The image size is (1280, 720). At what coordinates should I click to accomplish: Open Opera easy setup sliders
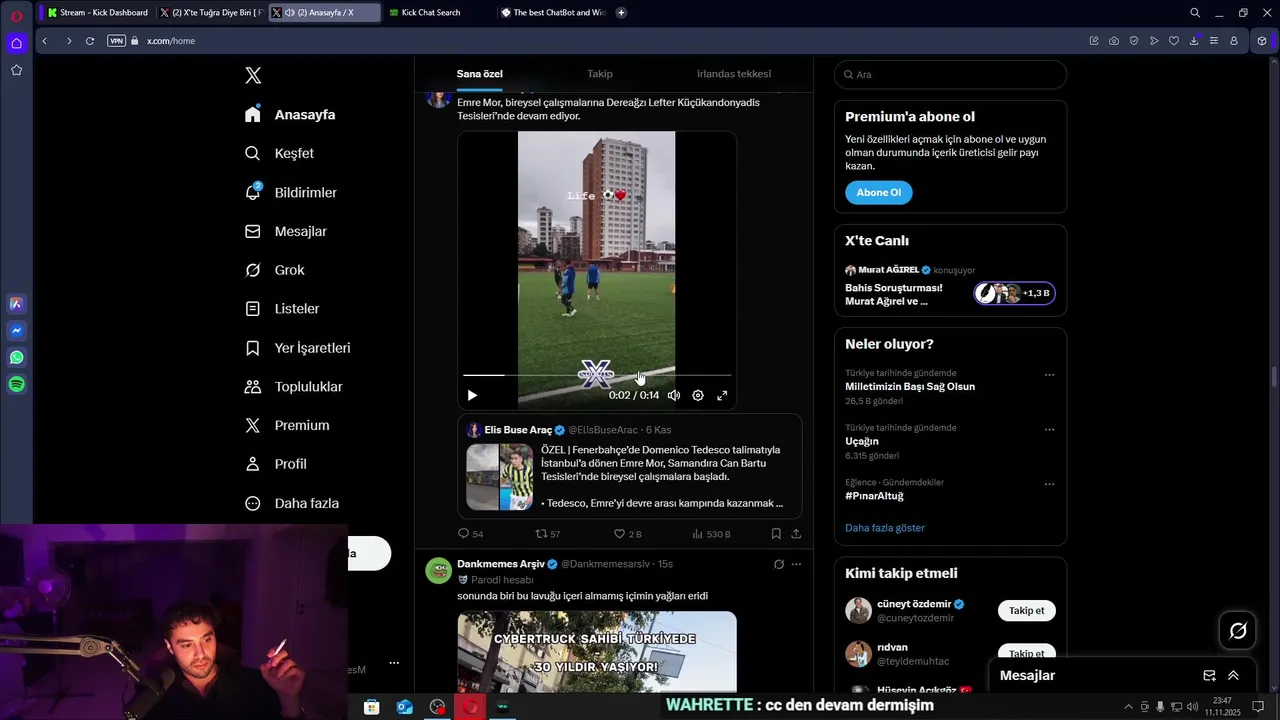pos(1213,41)
